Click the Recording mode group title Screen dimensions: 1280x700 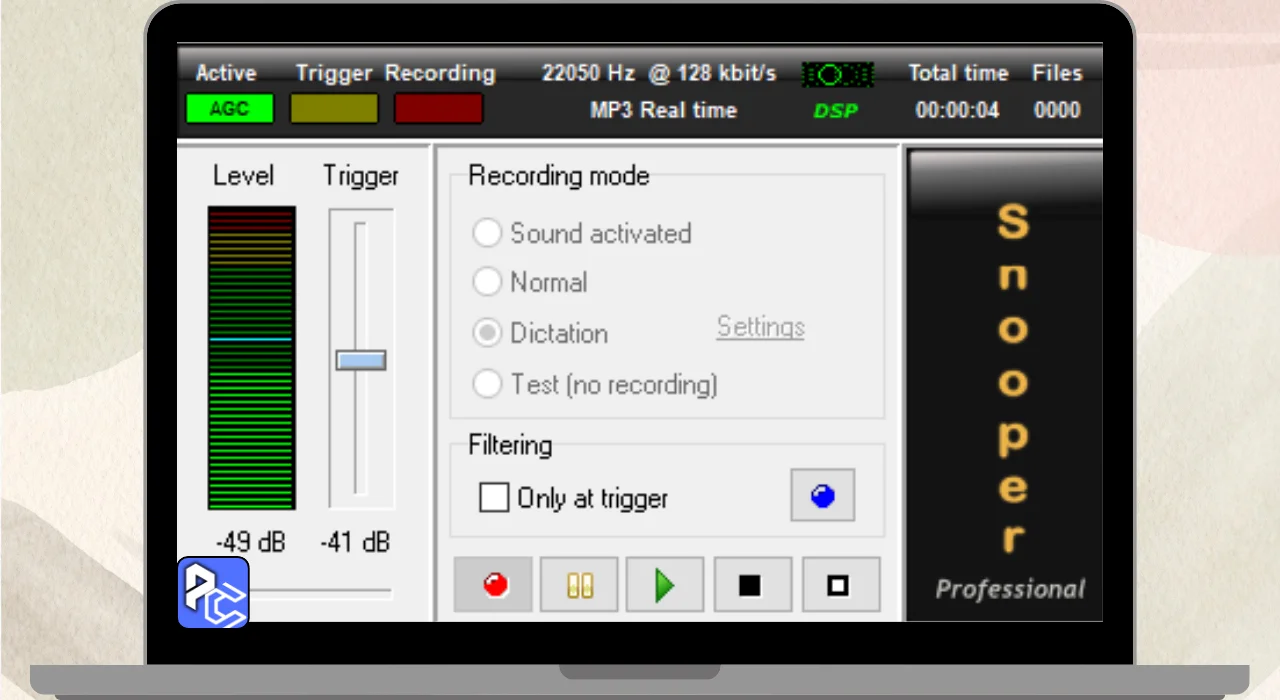[x=559, y=176]
